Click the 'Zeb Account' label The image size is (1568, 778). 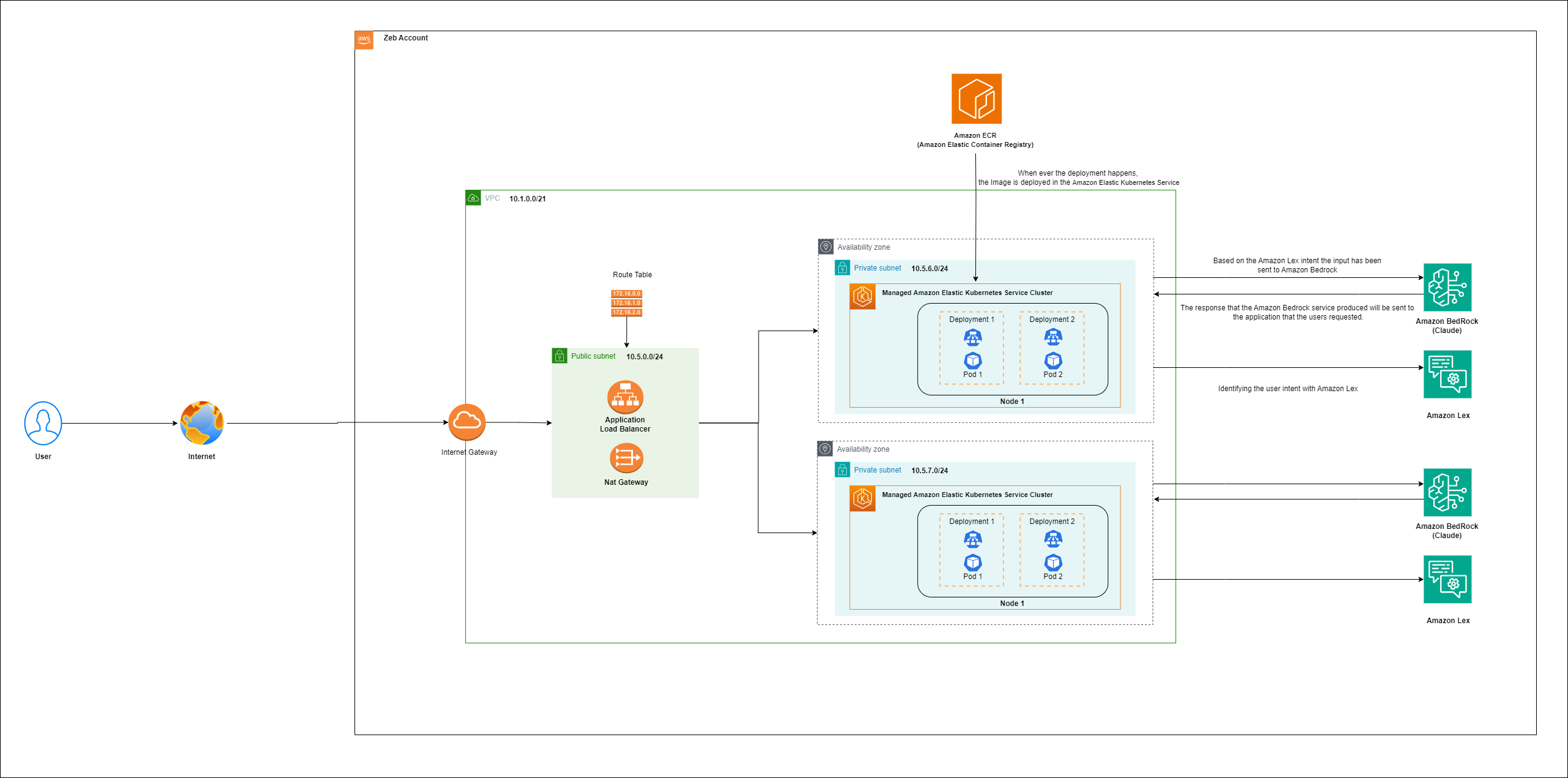pos(406,38)
